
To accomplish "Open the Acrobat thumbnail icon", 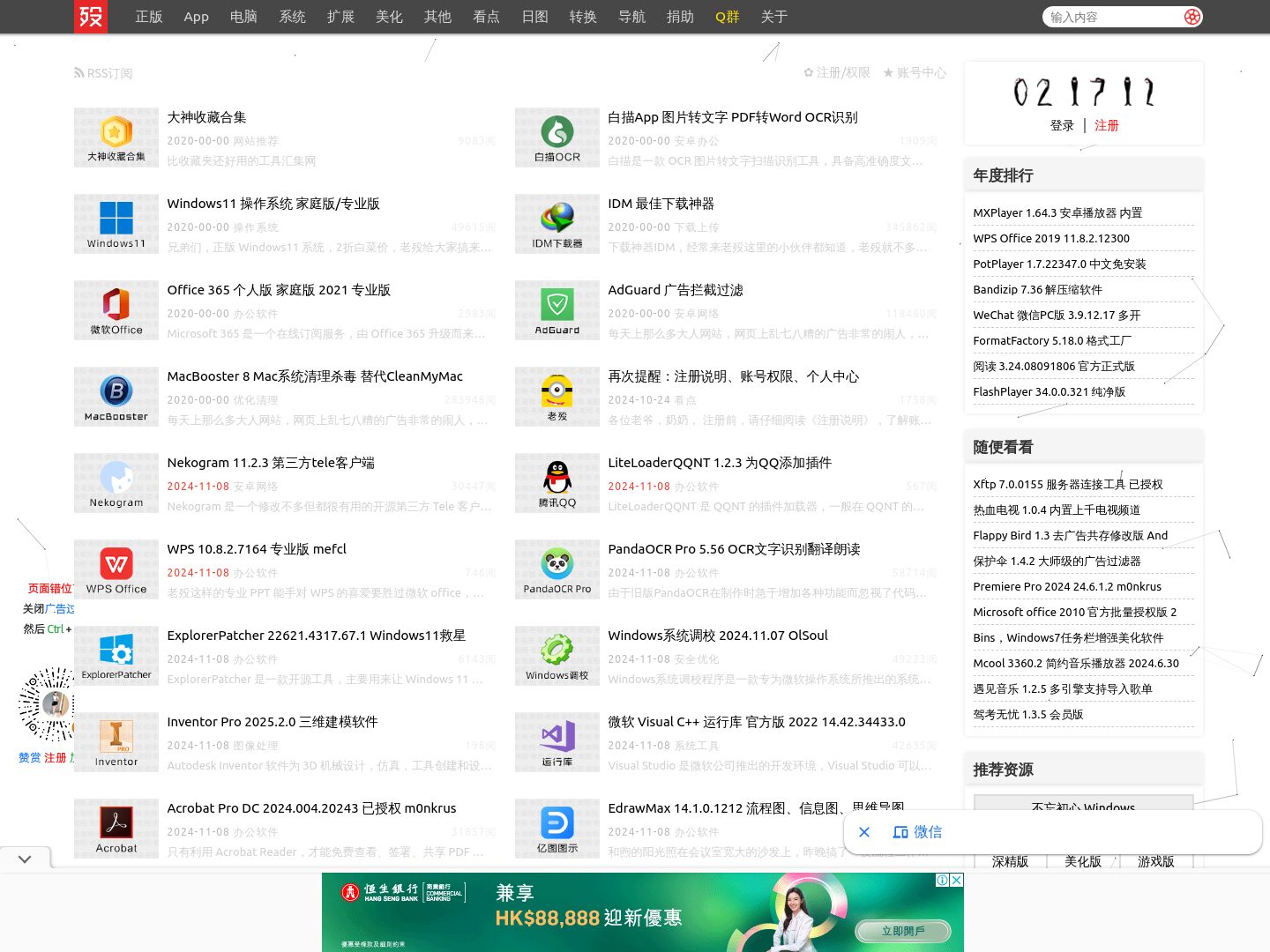I will [x=116, y=829].
